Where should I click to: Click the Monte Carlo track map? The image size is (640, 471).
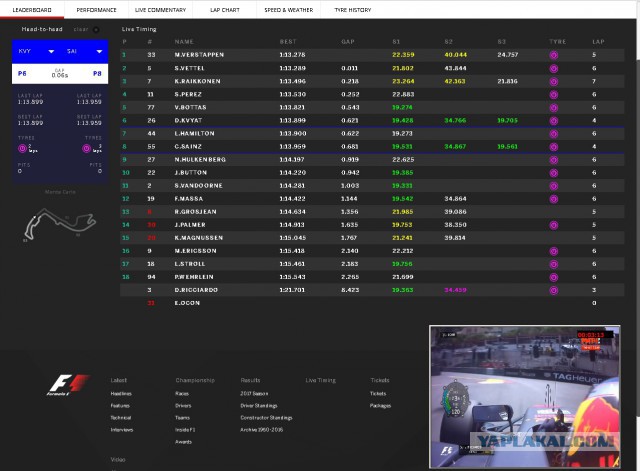coord(60,223)
